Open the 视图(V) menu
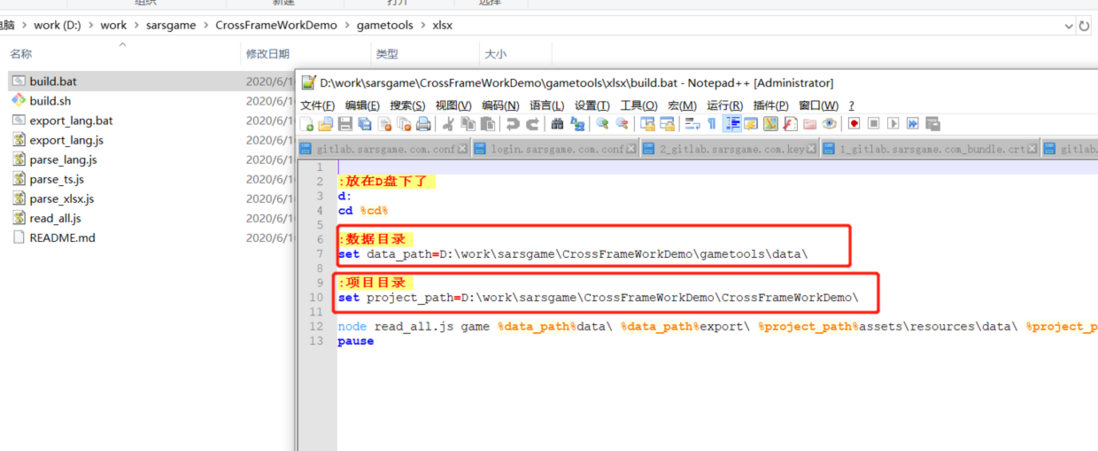 click(x=453, y=106)
